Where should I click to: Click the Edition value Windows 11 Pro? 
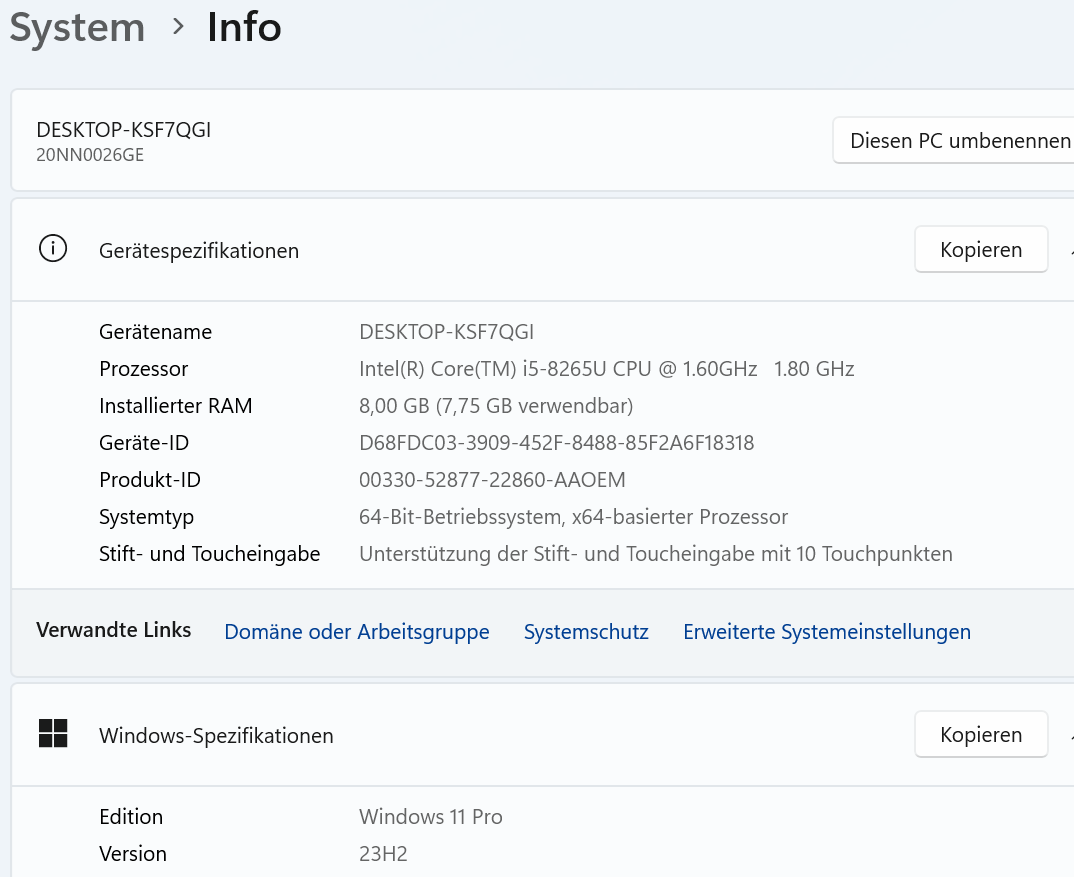pos(431,817)
